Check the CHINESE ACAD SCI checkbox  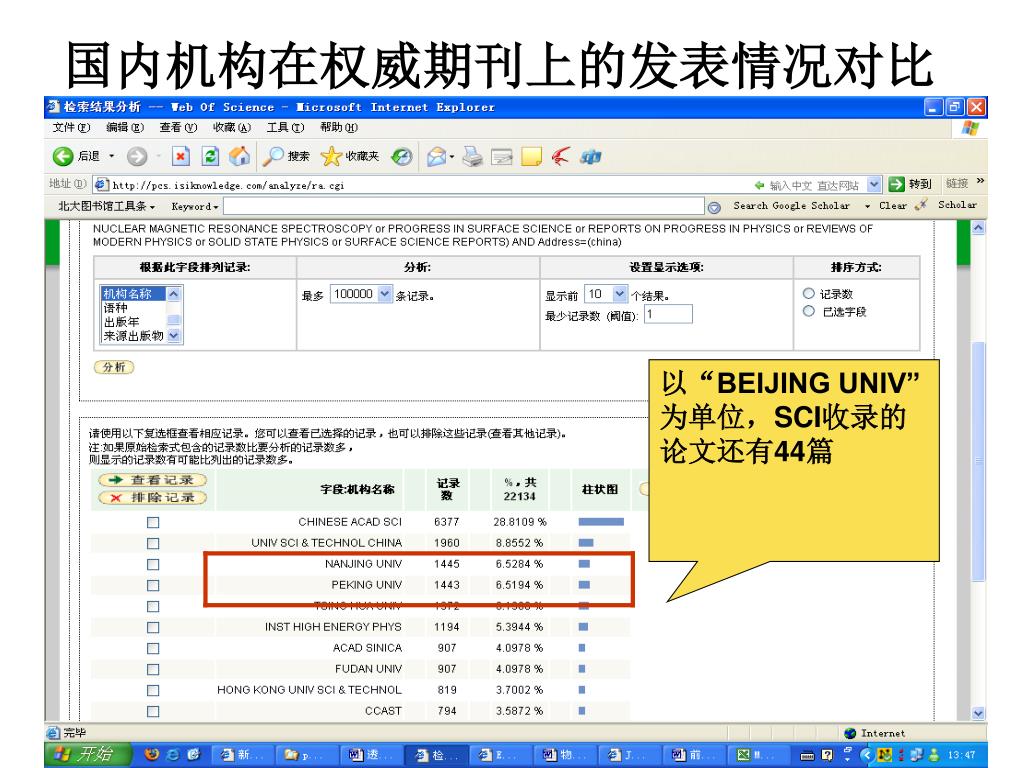[x=153, y=522]
